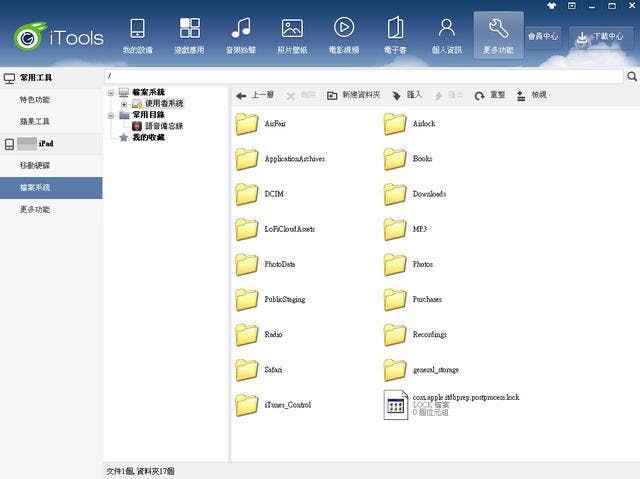
Task: Select 語音備忘錄 in the tree
Action: [x=163, y=126]
